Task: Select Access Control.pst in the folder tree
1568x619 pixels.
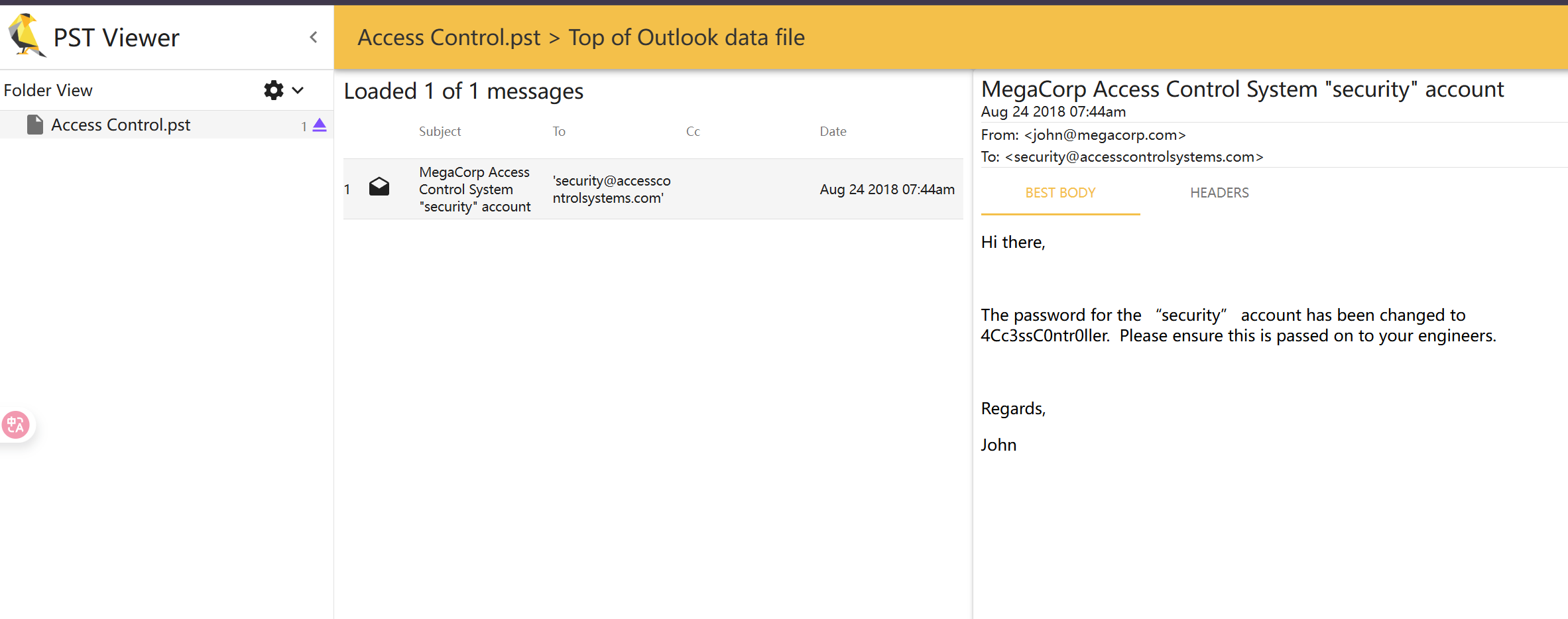Action: pos(121,125)
